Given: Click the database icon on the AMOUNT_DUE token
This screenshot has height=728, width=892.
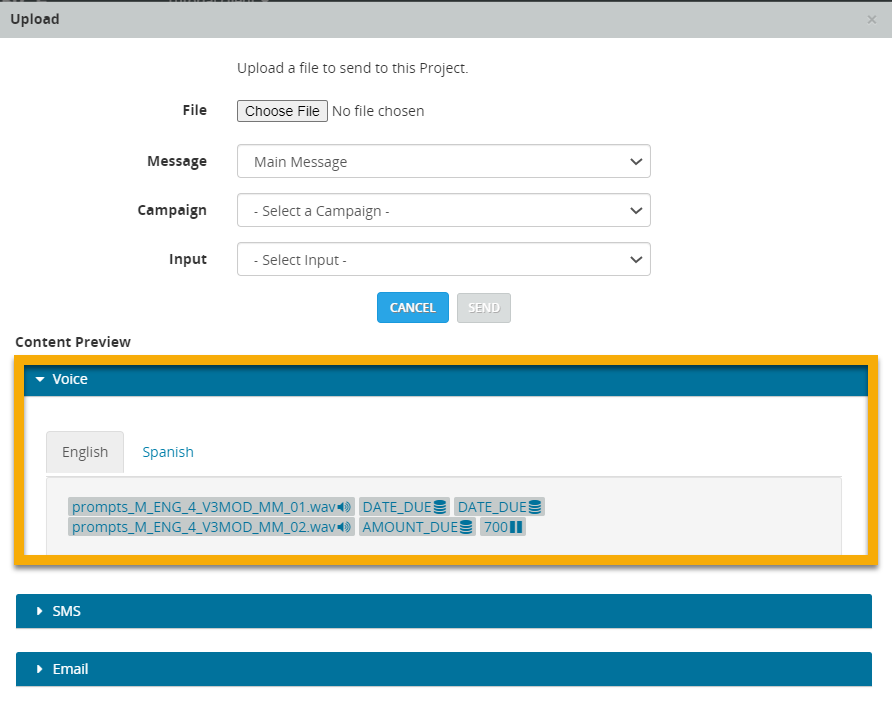Looking at the screenshot, I should click(464, 526).
